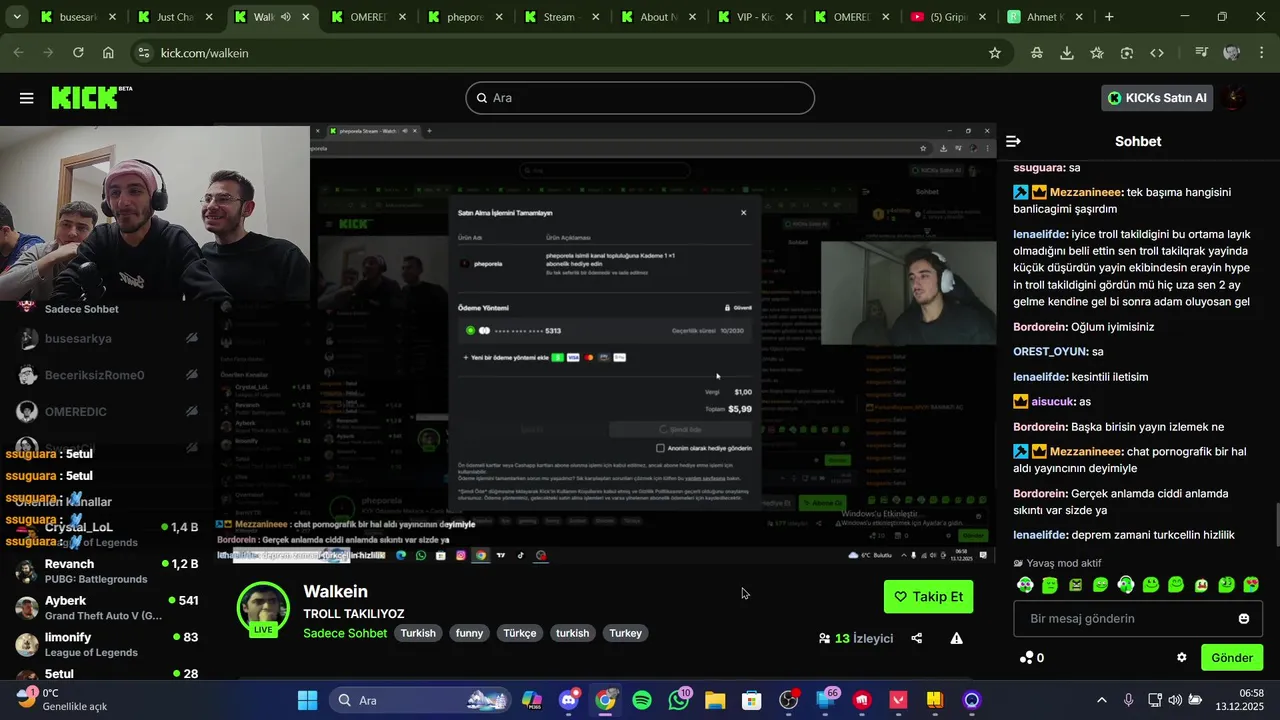Screen dimensions: 1280x720
Task: Click the Takip Et follow button
Action: (929, 597)
